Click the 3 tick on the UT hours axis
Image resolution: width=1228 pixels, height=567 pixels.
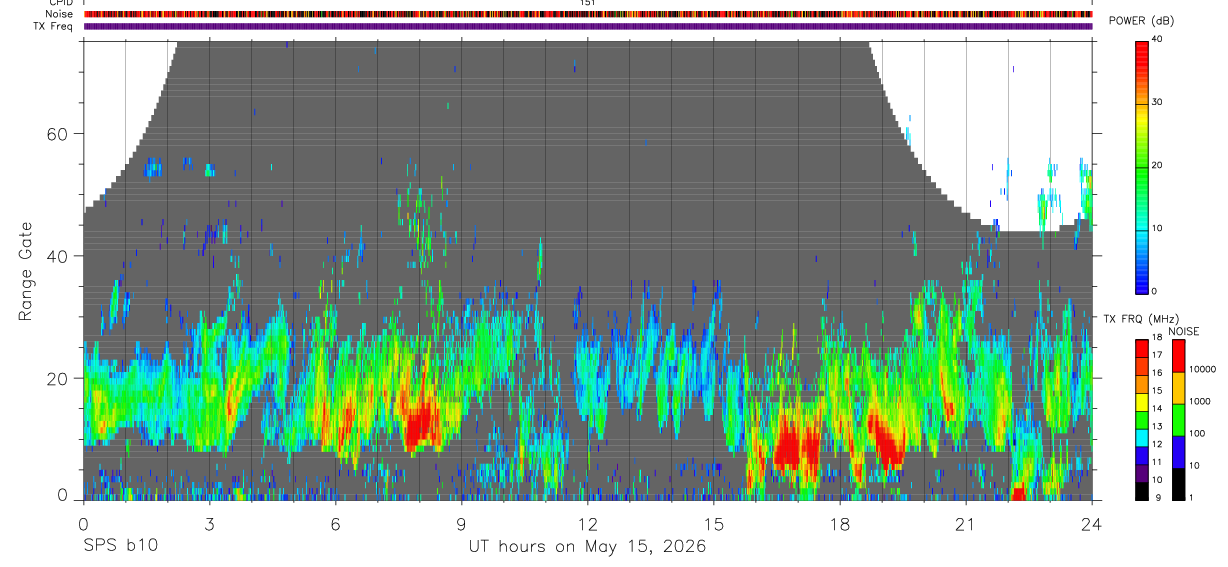point(209,523)
